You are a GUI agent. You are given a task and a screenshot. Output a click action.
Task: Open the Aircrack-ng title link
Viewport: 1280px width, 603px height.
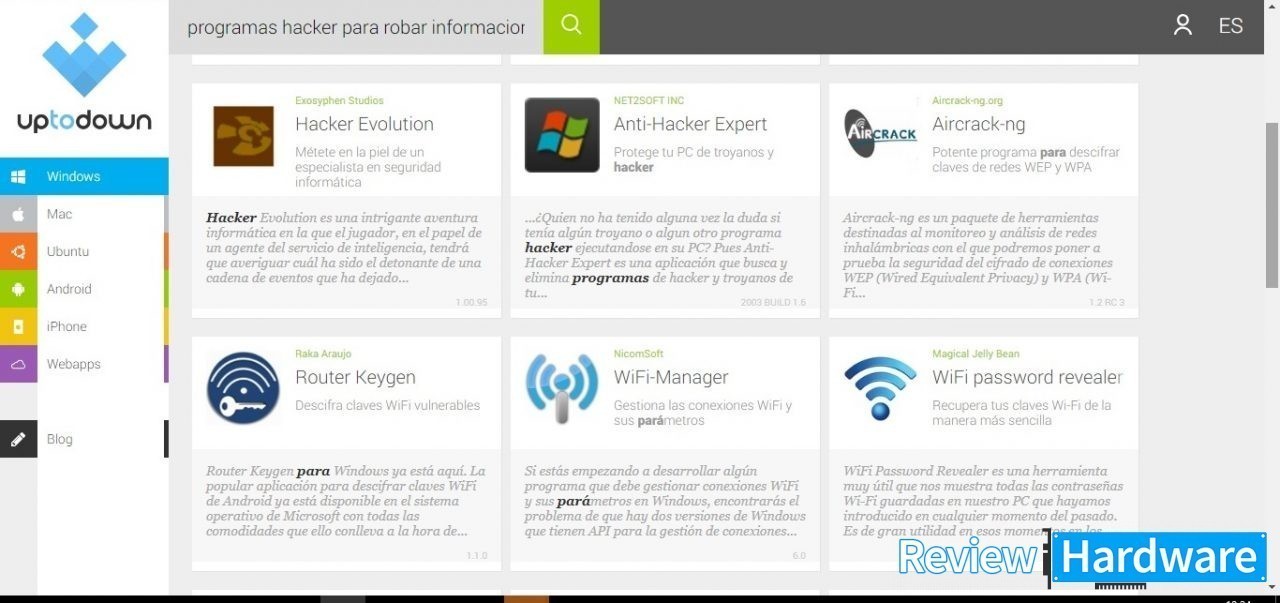[978, 124]
